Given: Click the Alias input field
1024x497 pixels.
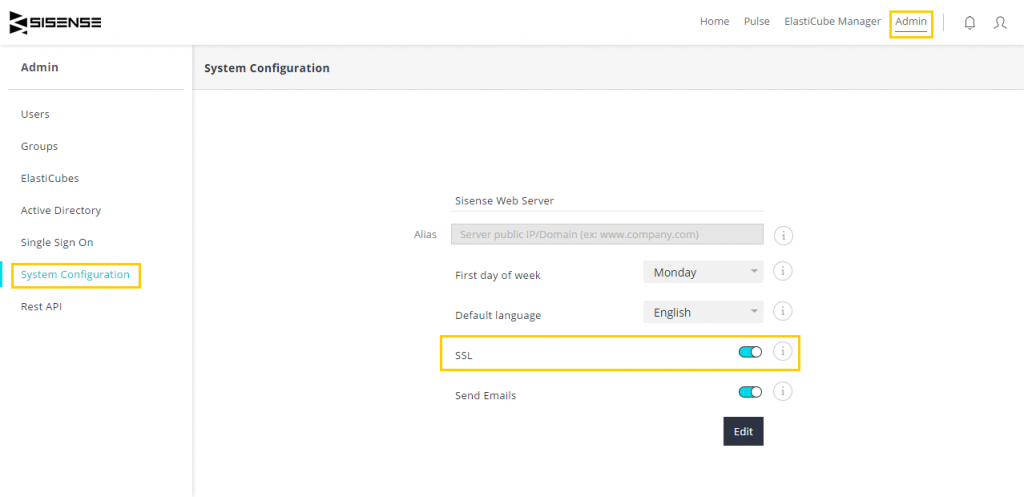Looking at the screenshot, I should point(607,234).
